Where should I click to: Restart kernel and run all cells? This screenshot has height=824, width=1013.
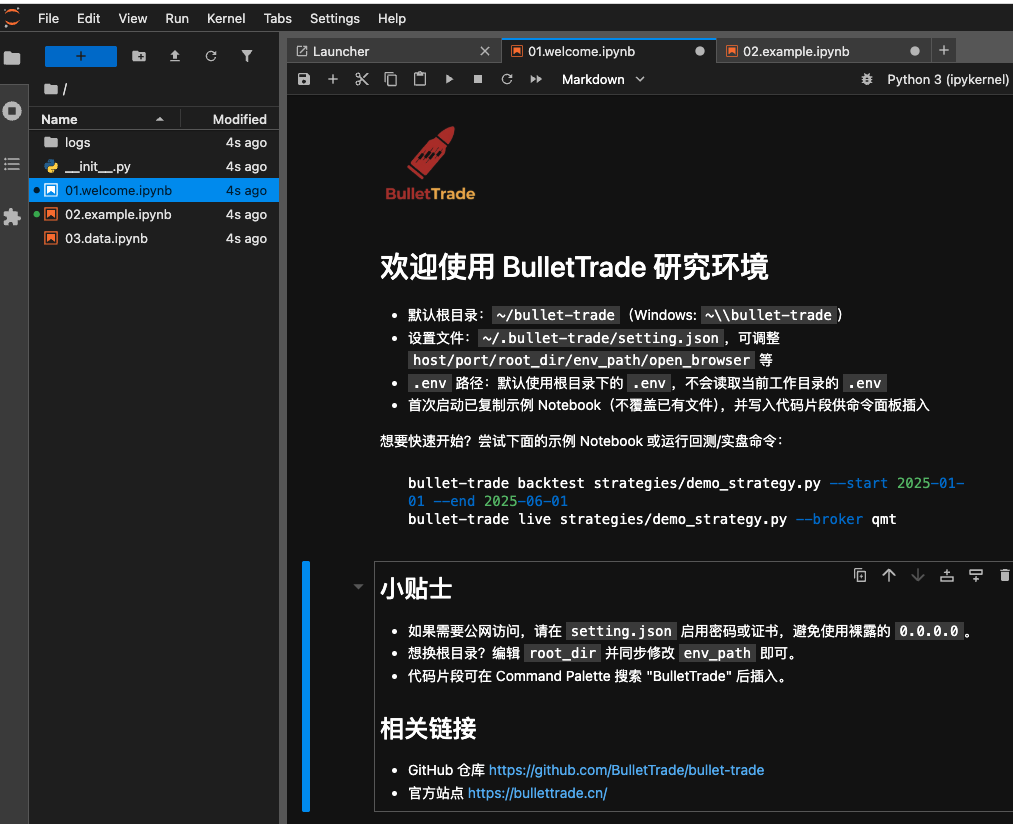point(536,79)
